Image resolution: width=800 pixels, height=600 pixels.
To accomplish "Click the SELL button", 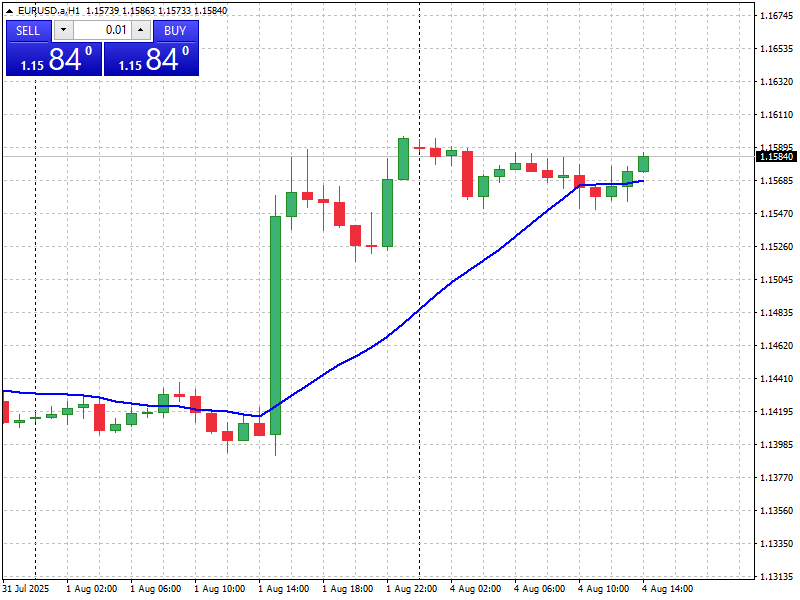I will 27,31.
